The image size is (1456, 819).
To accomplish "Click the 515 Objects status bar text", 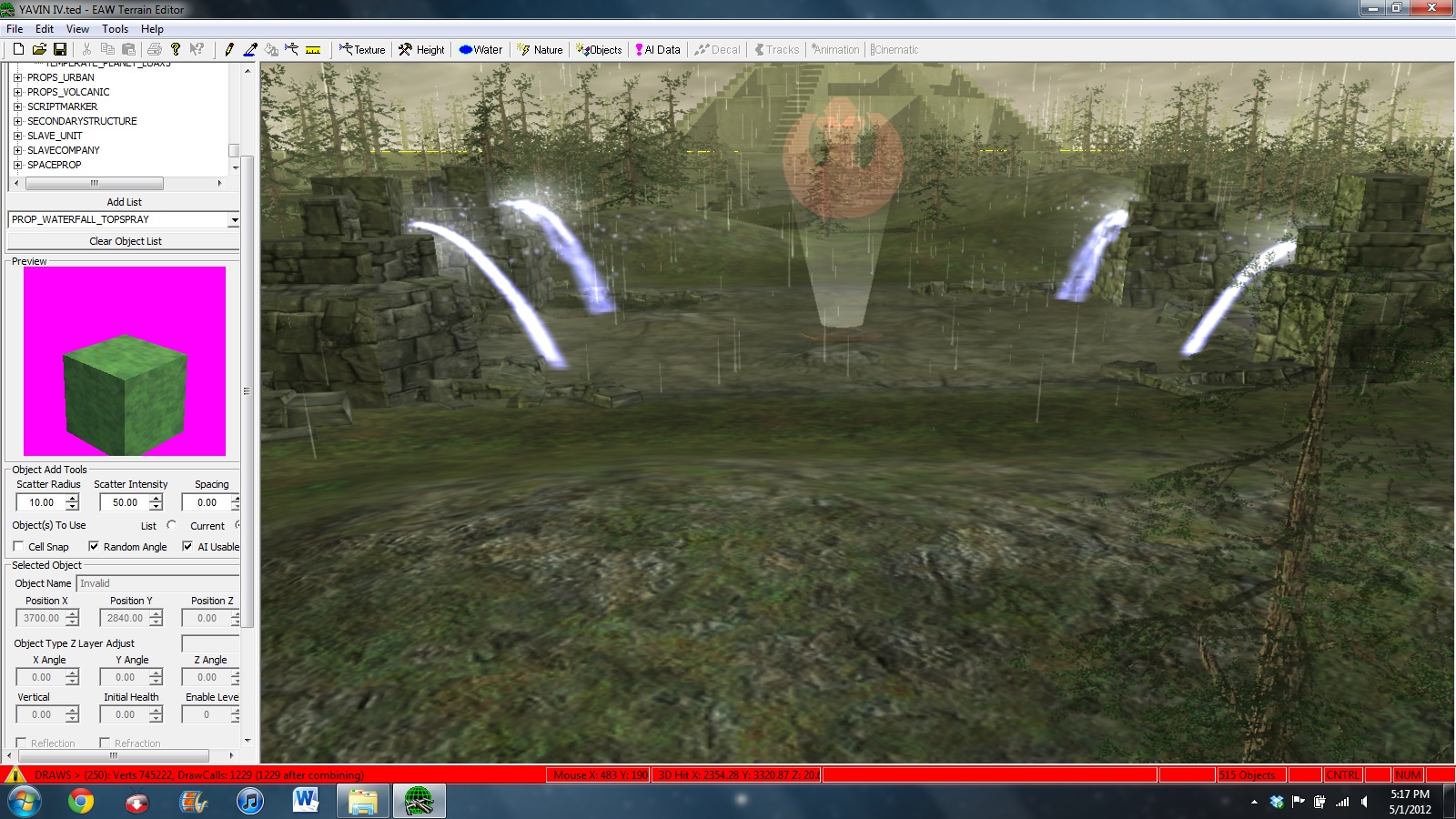I will pos(1247,775).
